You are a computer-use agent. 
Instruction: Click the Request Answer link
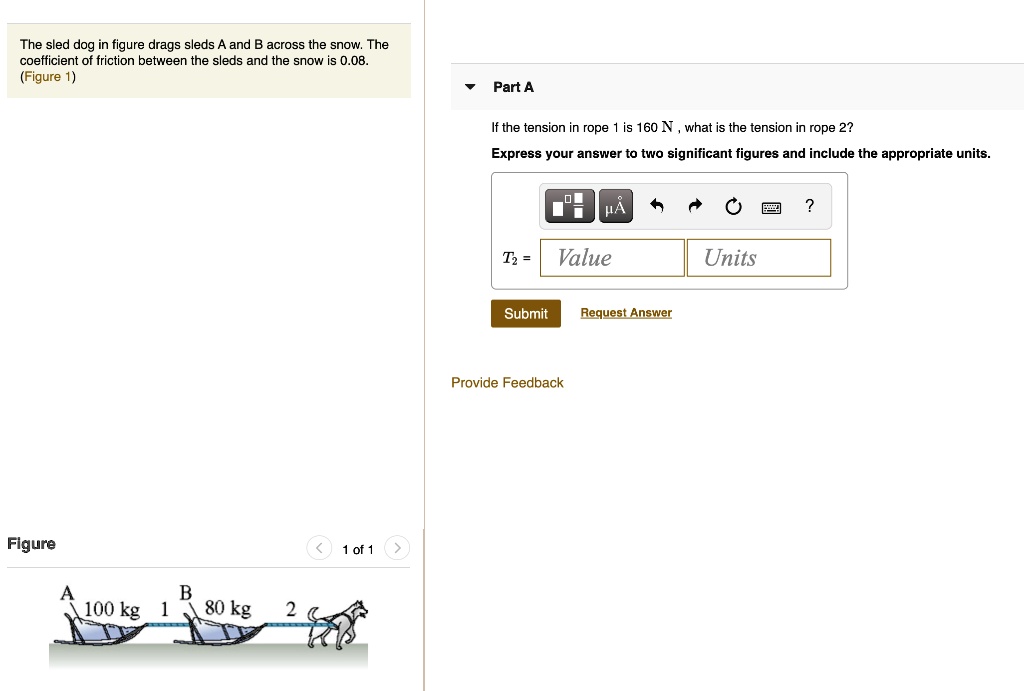[625, 312]
